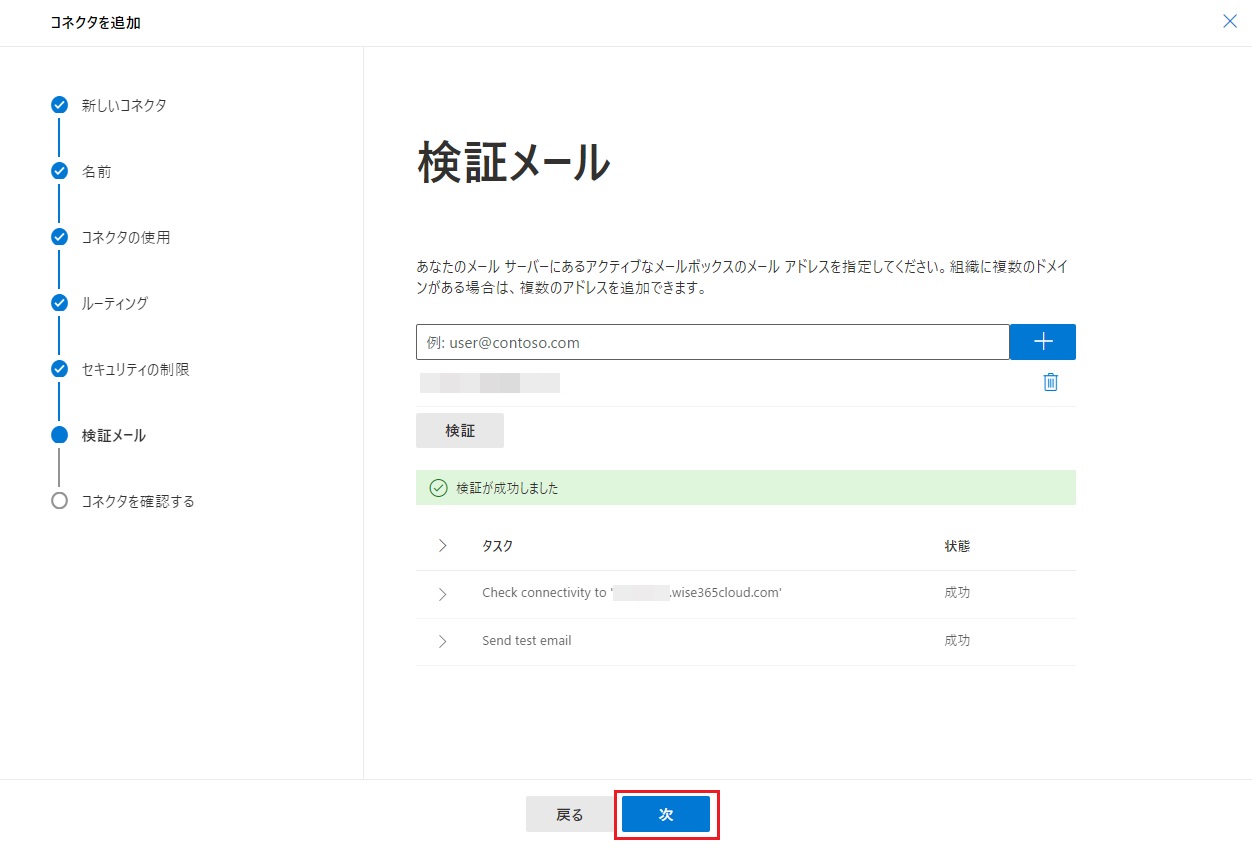Click the コネクタの使用 step checkmark icon

[x=59, y=237]
